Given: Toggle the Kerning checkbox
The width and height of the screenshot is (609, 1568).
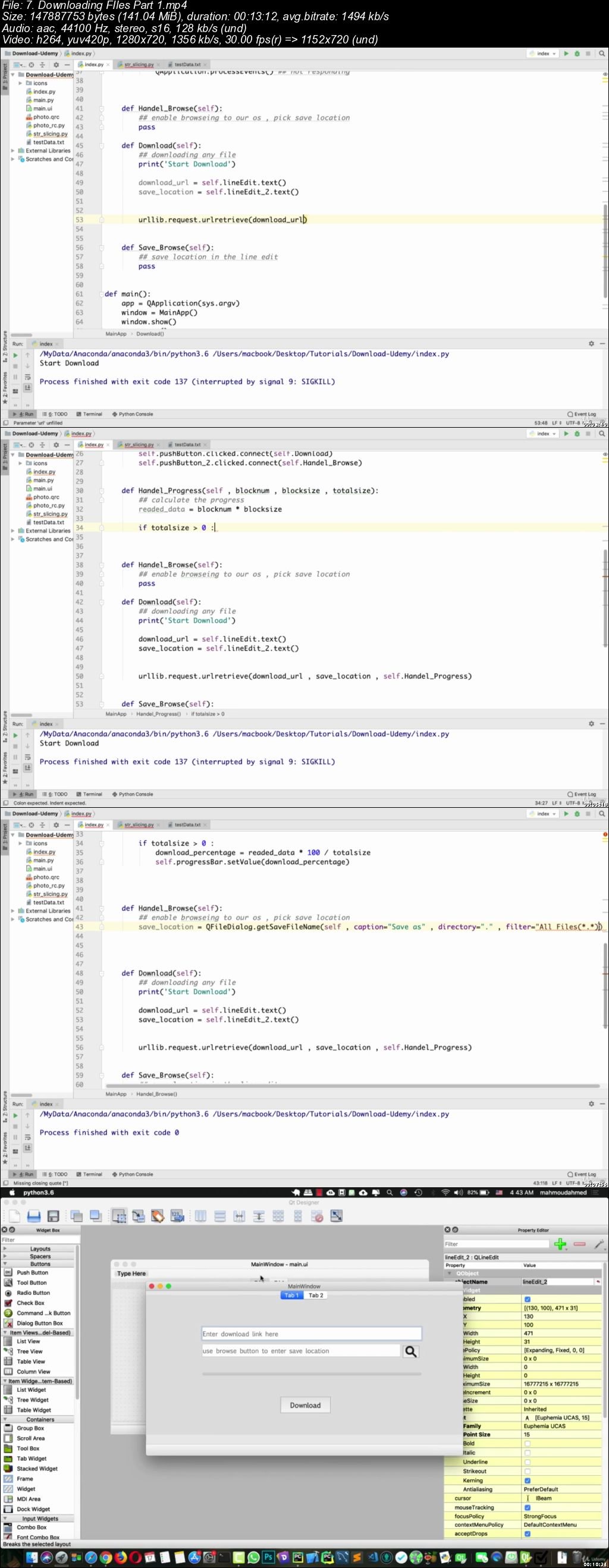Looking at the screenshot, I should [527, 1481].
